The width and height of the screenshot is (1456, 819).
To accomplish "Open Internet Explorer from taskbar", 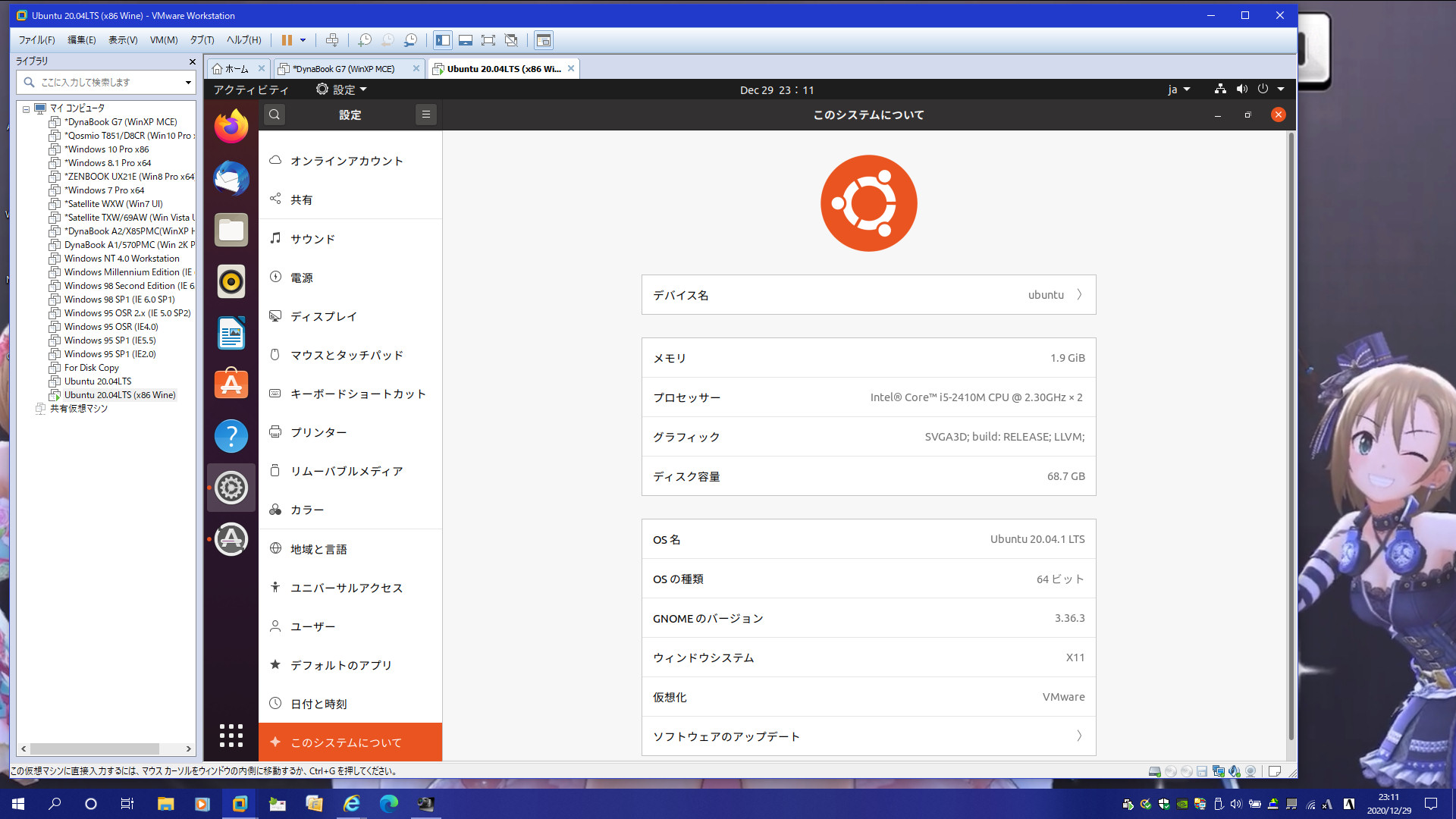I will 352,804.
